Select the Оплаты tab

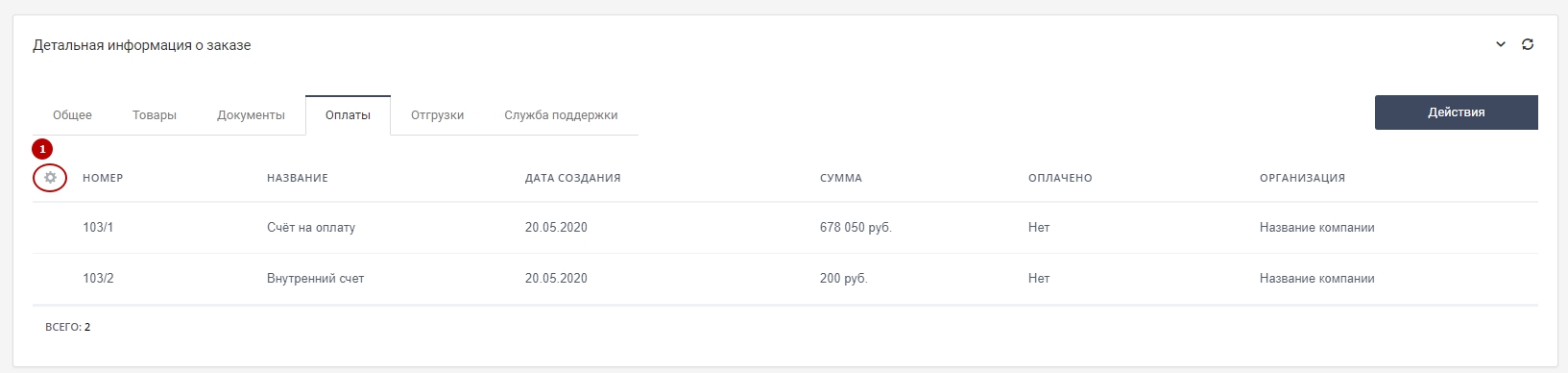[348, 115]
